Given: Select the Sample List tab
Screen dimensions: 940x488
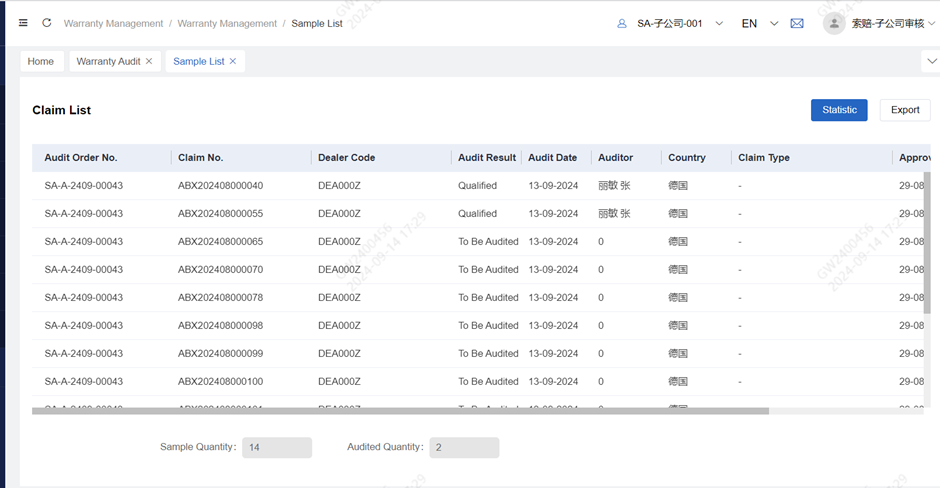Looking at the screenshot, I should tap(198, 61).
